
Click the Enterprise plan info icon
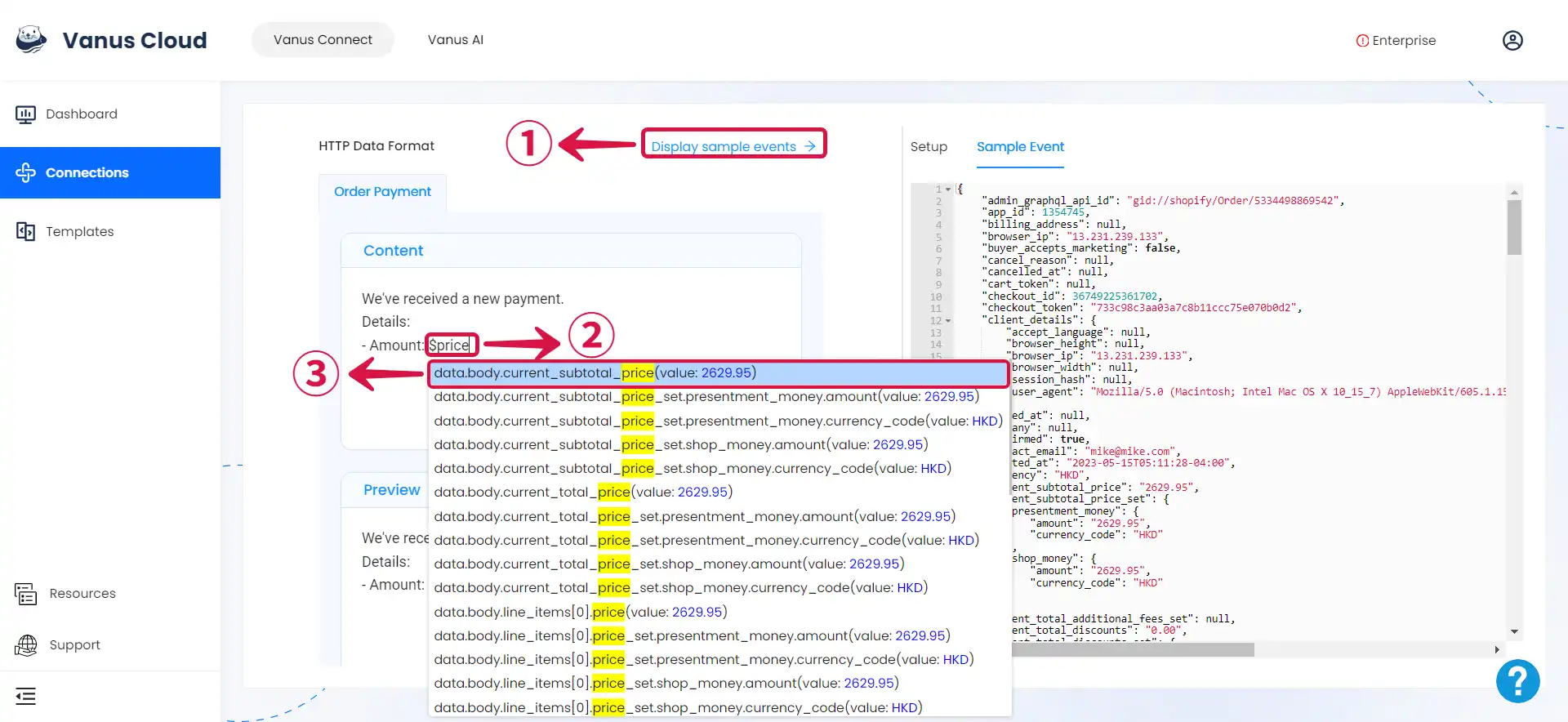pos(1362,41)
